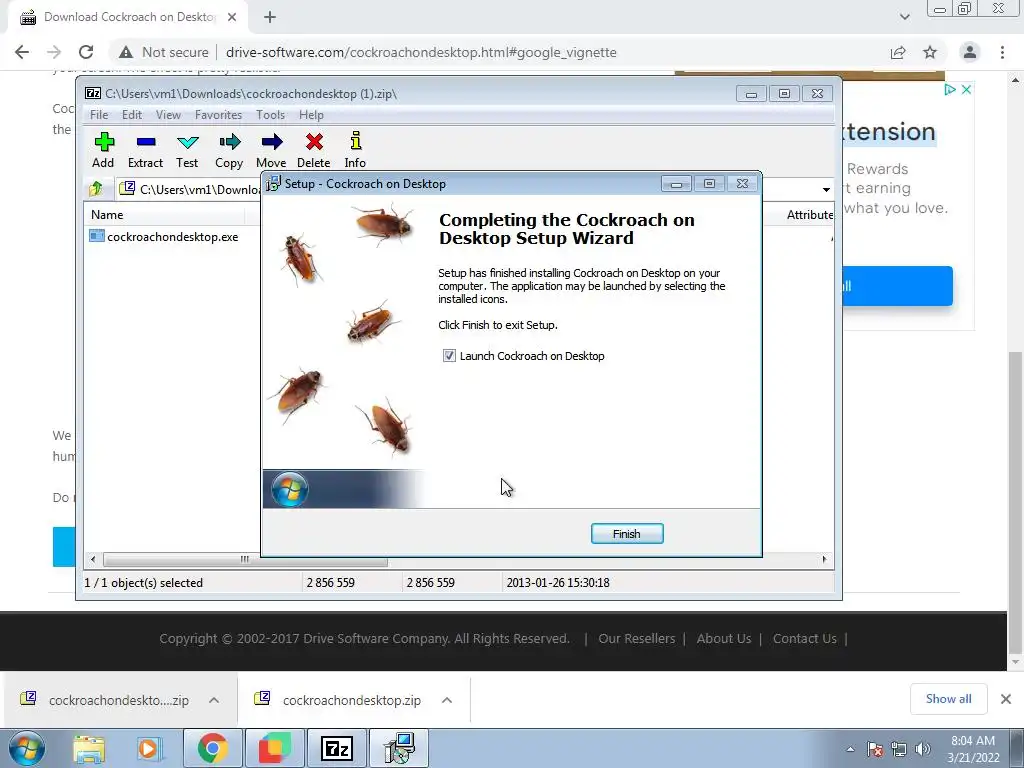Open the File menu in 7-Zip

[99, 115]
